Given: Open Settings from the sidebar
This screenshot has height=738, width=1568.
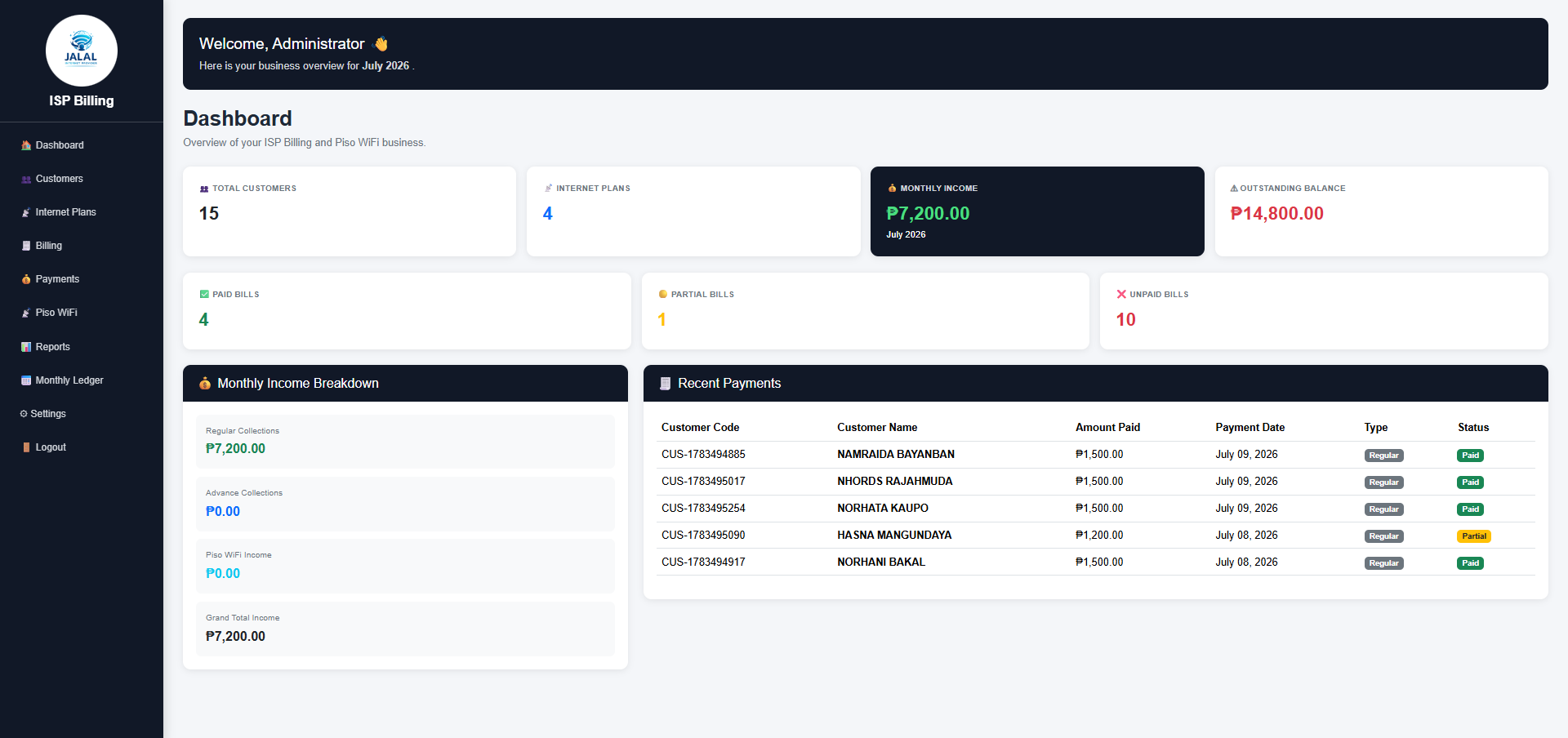Looking at the screenshot, I should click(82, 414).
